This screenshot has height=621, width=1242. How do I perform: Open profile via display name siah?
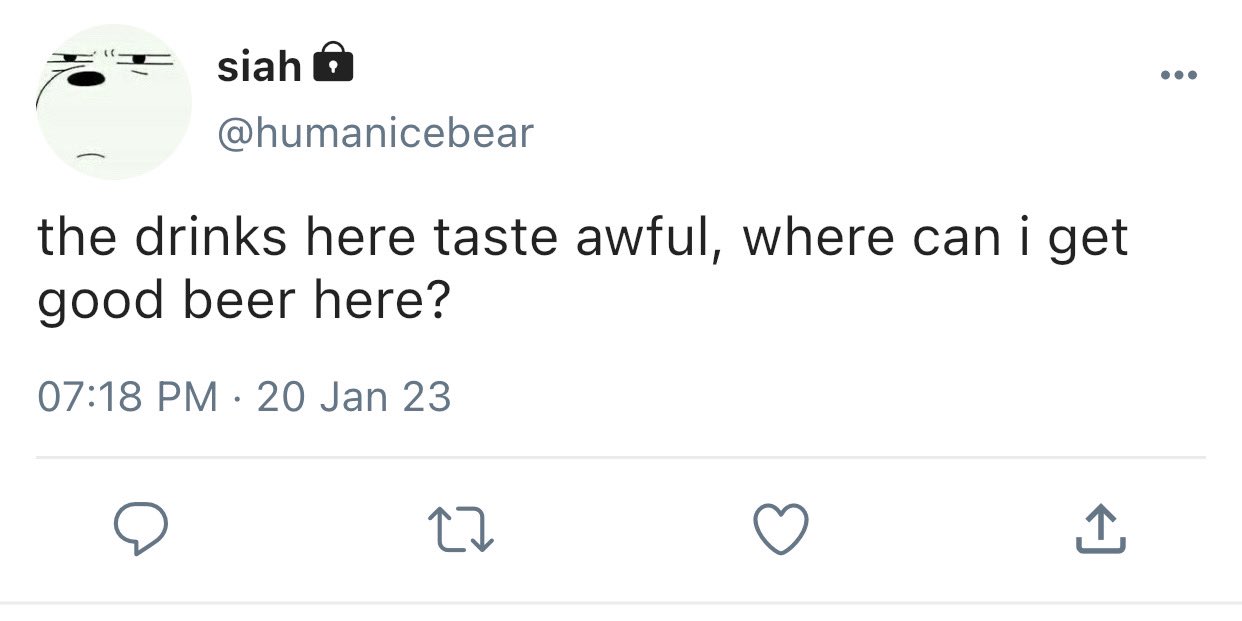[x=259, y=67]
